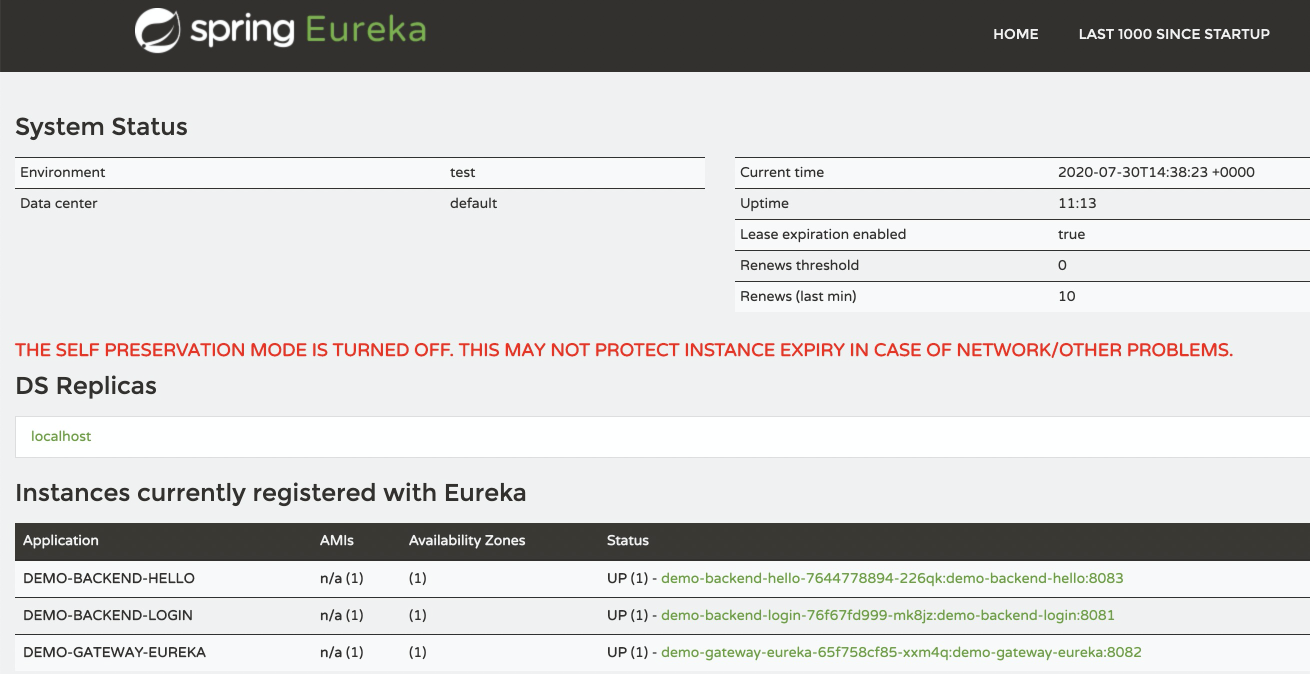Viewport: 1310px width, 674px height.
Task: Click the Environment row value test
Action: coord(463,172)
